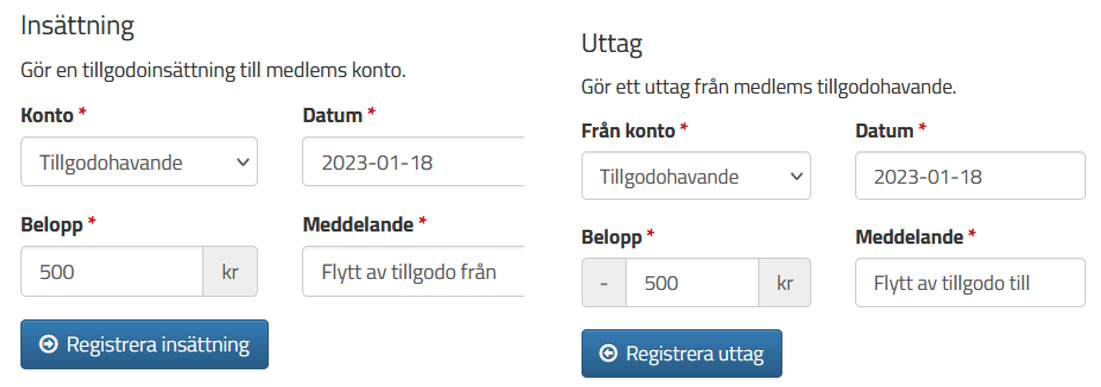Image resolution: width=1101 pixels, height=387 pixels.
Task: Expand the Från konto select via its chevron arrow
Action: pyautogui.click(x=797, y=176)
